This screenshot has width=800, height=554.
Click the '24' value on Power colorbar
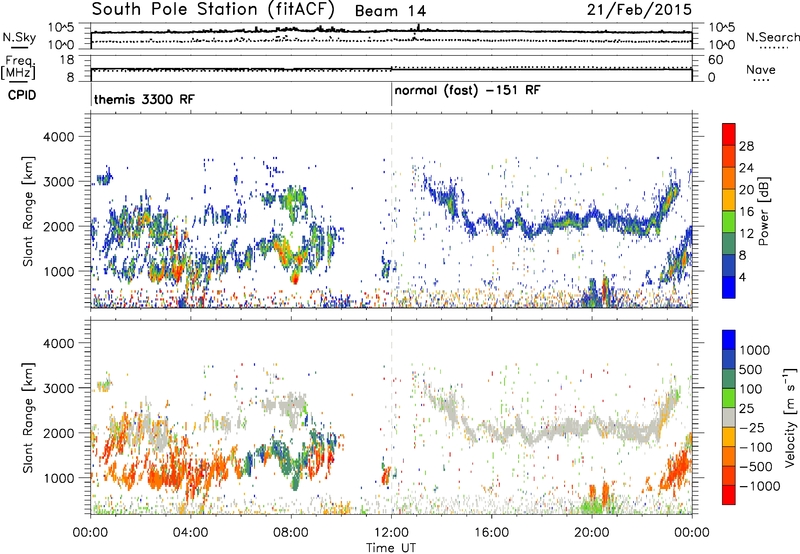point(746,168)
